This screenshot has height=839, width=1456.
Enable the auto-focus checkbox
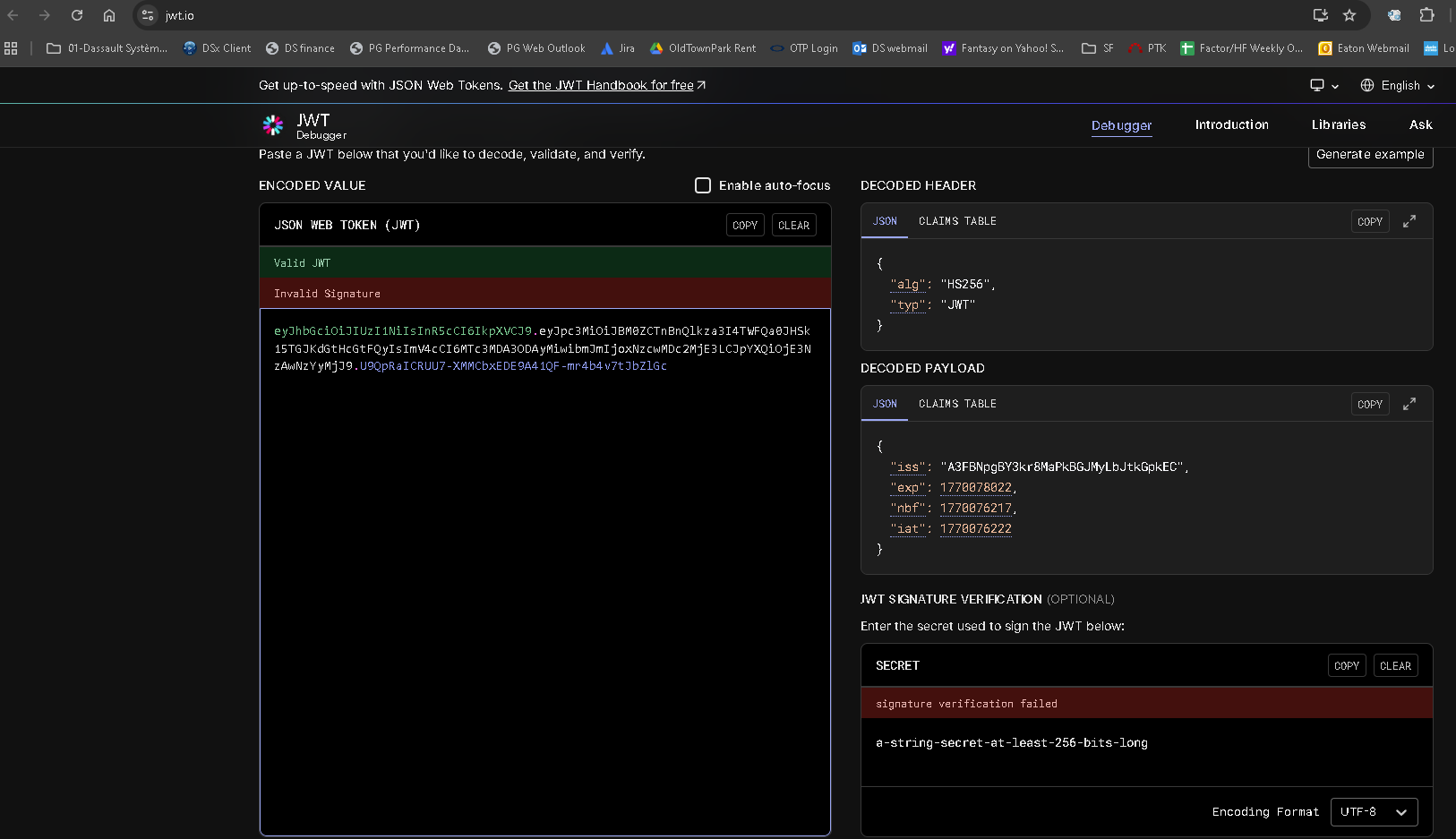click(703, 185)
